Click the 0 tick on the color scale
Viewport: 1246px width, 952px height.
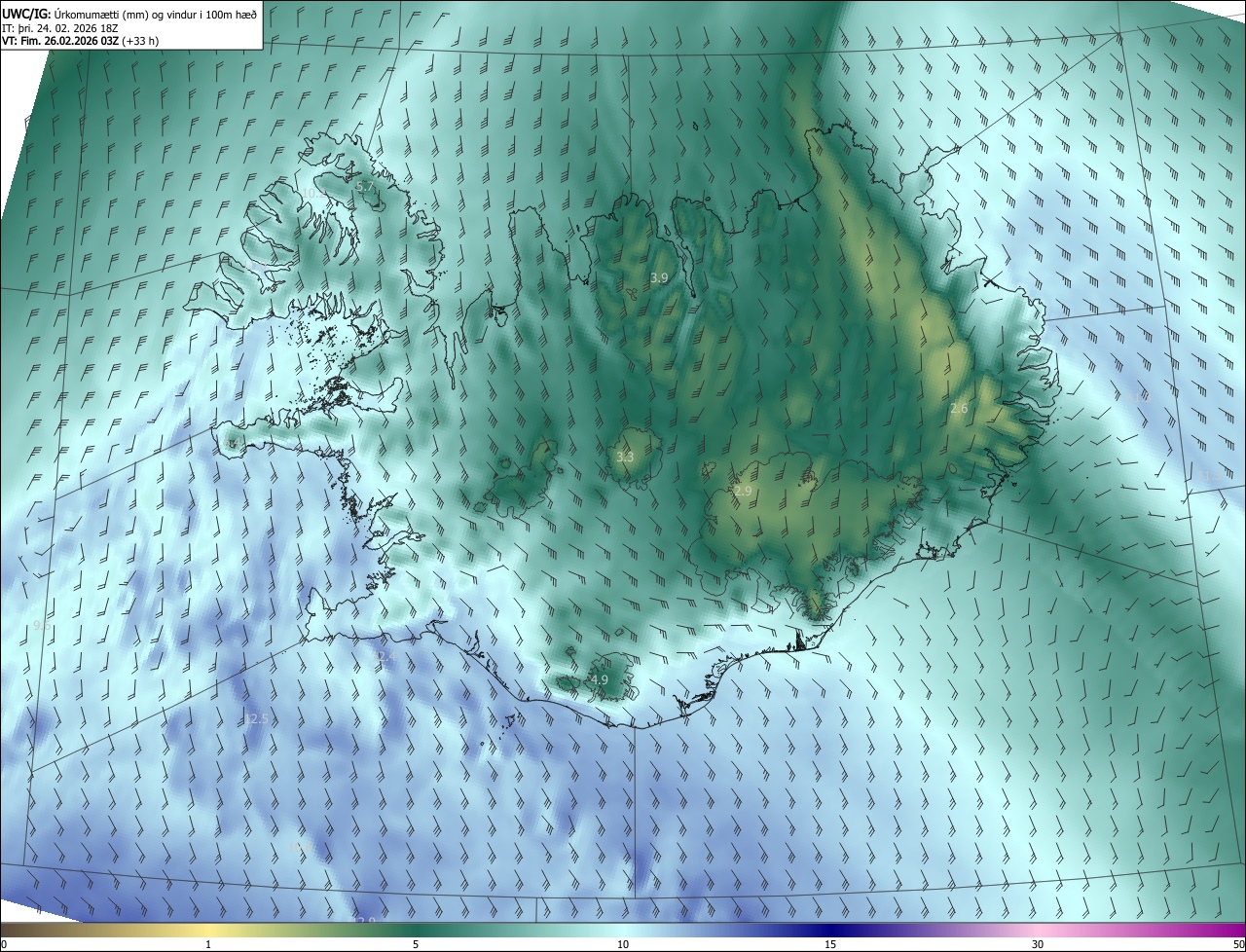click(x=4, y=944)
